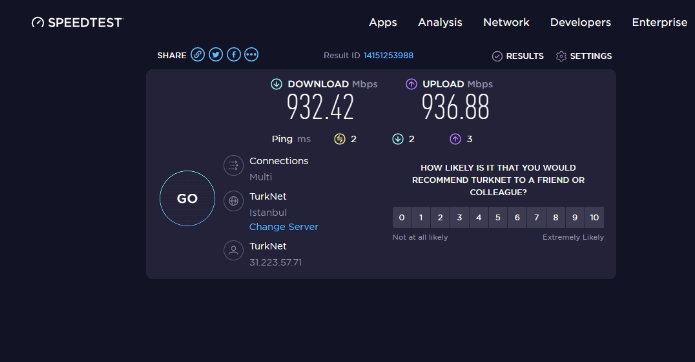Image resolution: width=695 pixels, height=362 pixels.
Task: Rate TurkNet recommendation as 5
Action: (498, 218)
